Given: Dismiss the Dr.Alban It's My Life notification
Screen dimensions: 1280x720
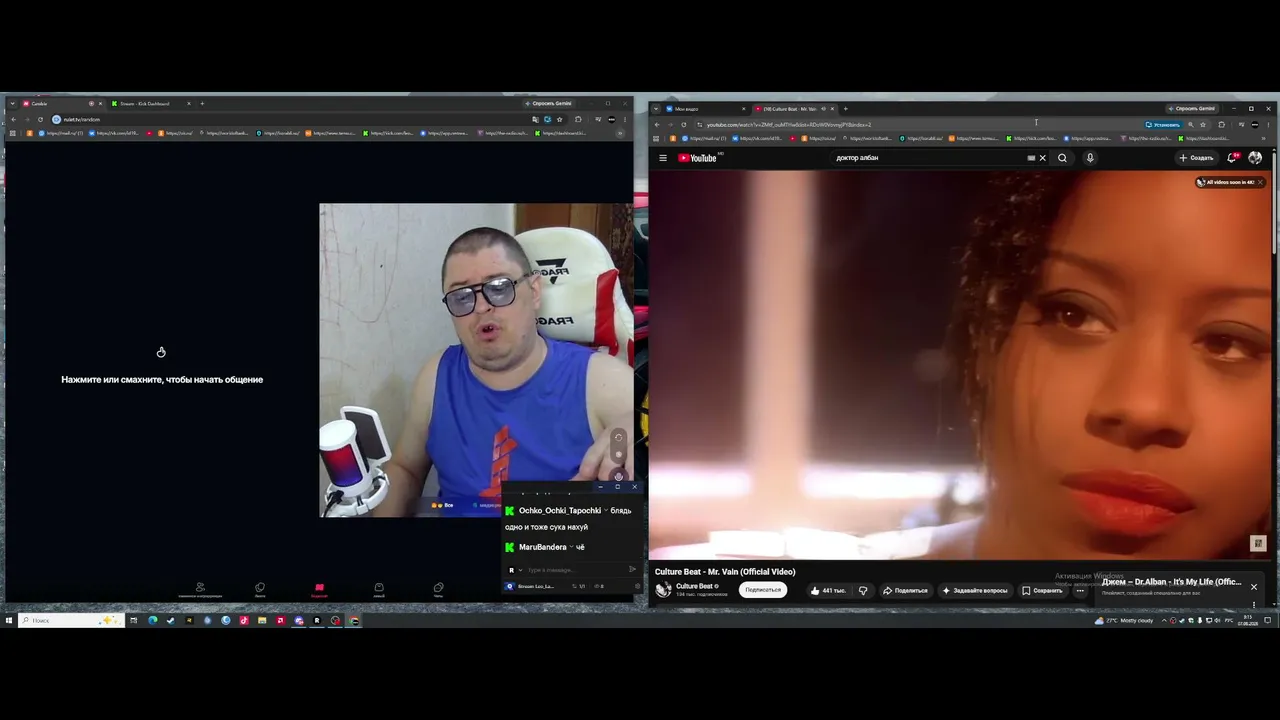Looking at the screenshot, I should click(1253, 587).
